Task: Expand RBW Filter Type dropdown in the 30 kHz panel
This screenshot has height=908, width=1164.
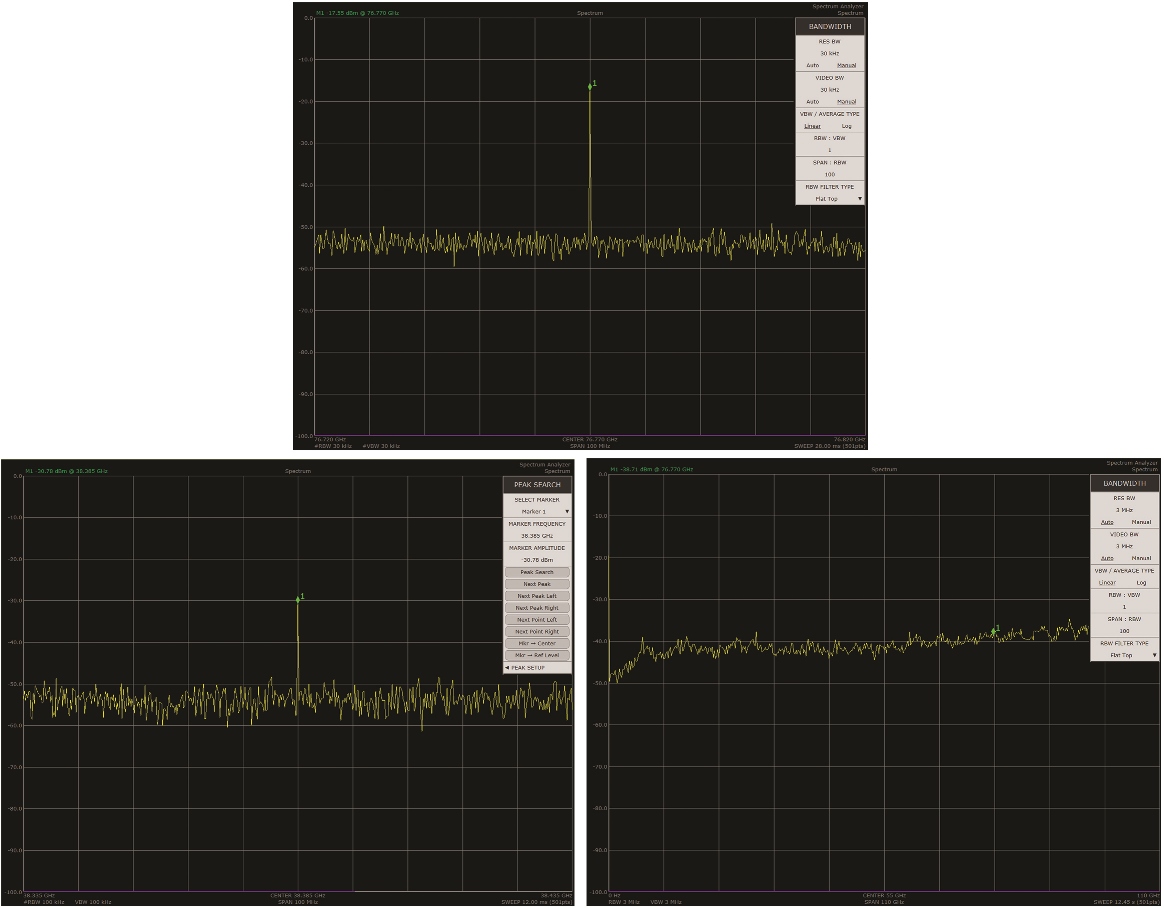Action: 830,199
